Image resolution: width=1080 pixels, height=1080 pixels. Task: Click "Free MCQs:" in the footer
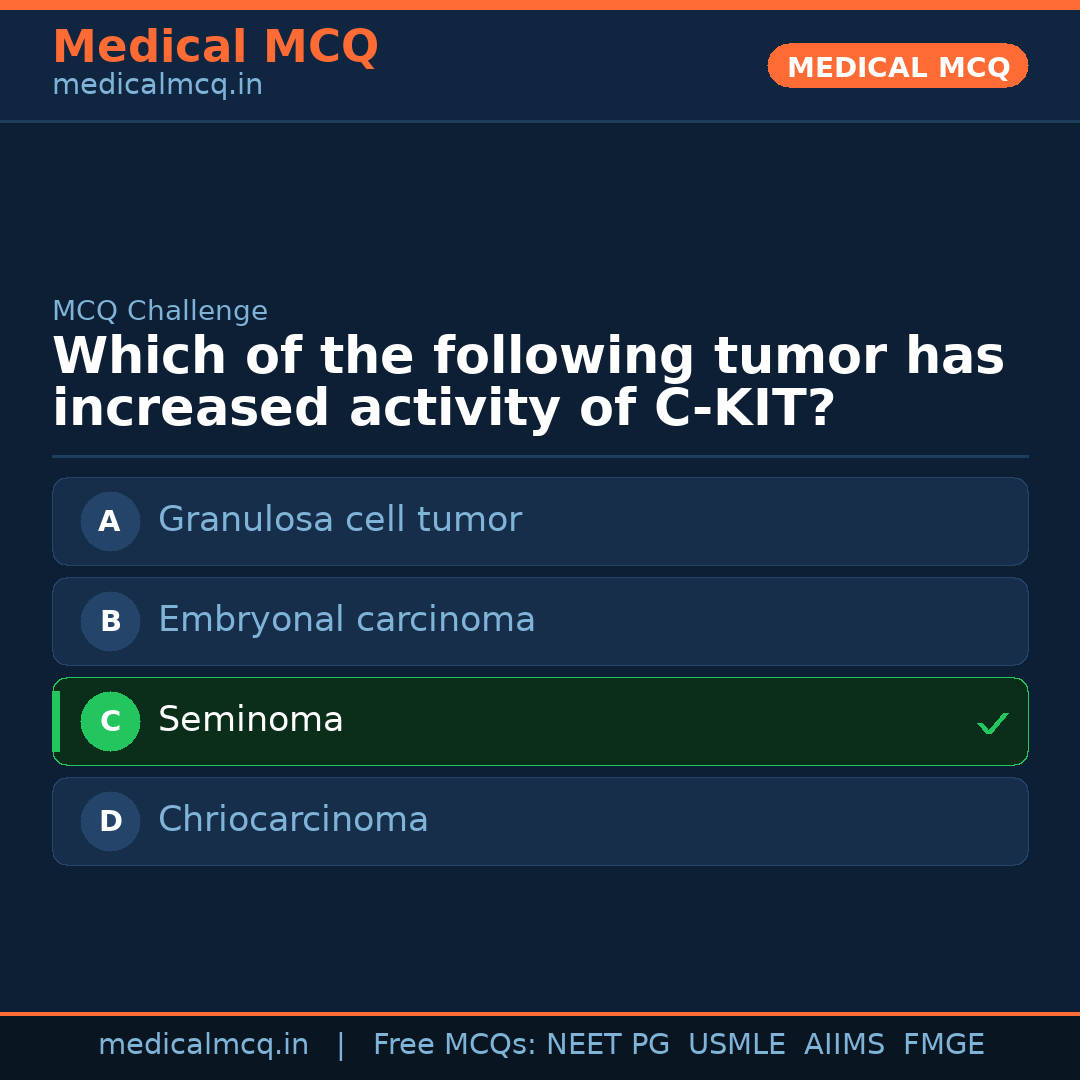(x=455, y=1045)
